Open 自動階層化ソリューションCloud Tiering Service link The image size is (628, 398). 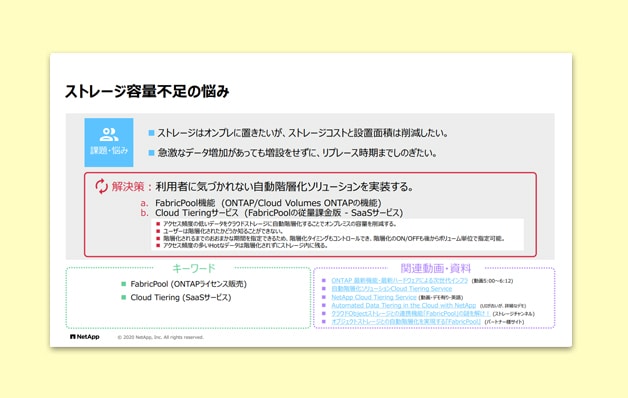pos(391,289)
